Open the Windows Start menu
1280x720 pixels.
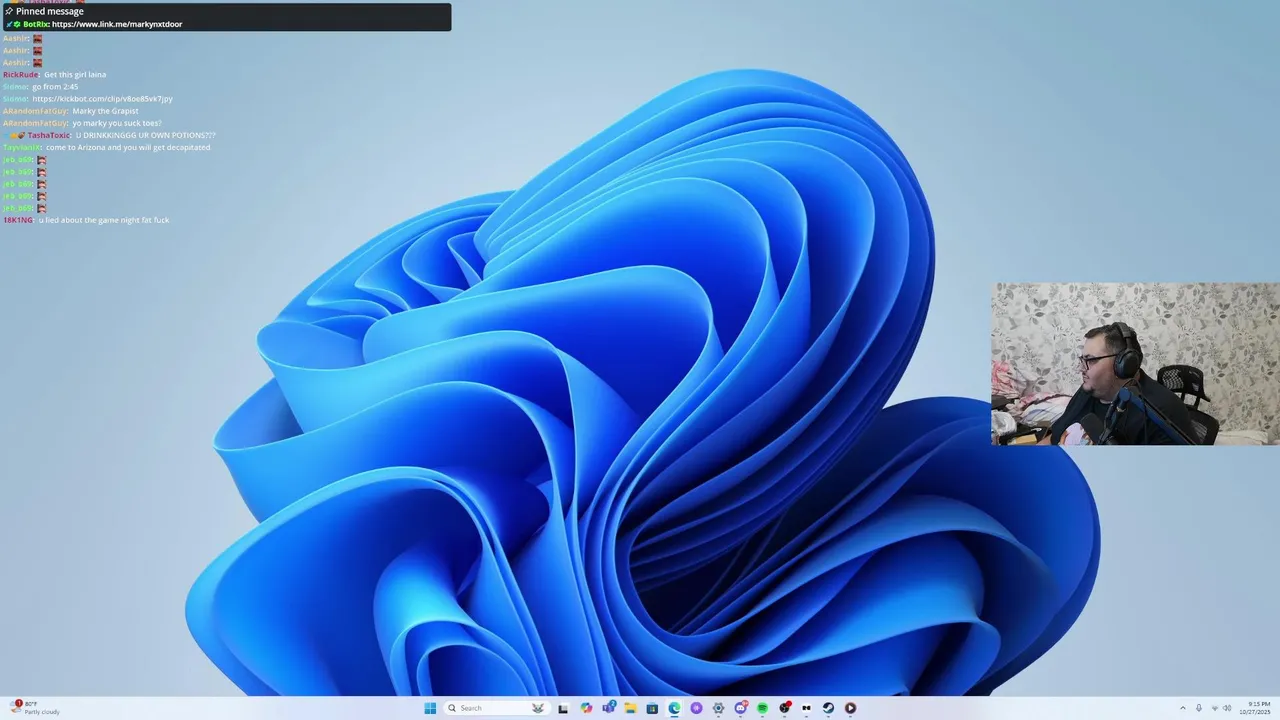[430, 708]
